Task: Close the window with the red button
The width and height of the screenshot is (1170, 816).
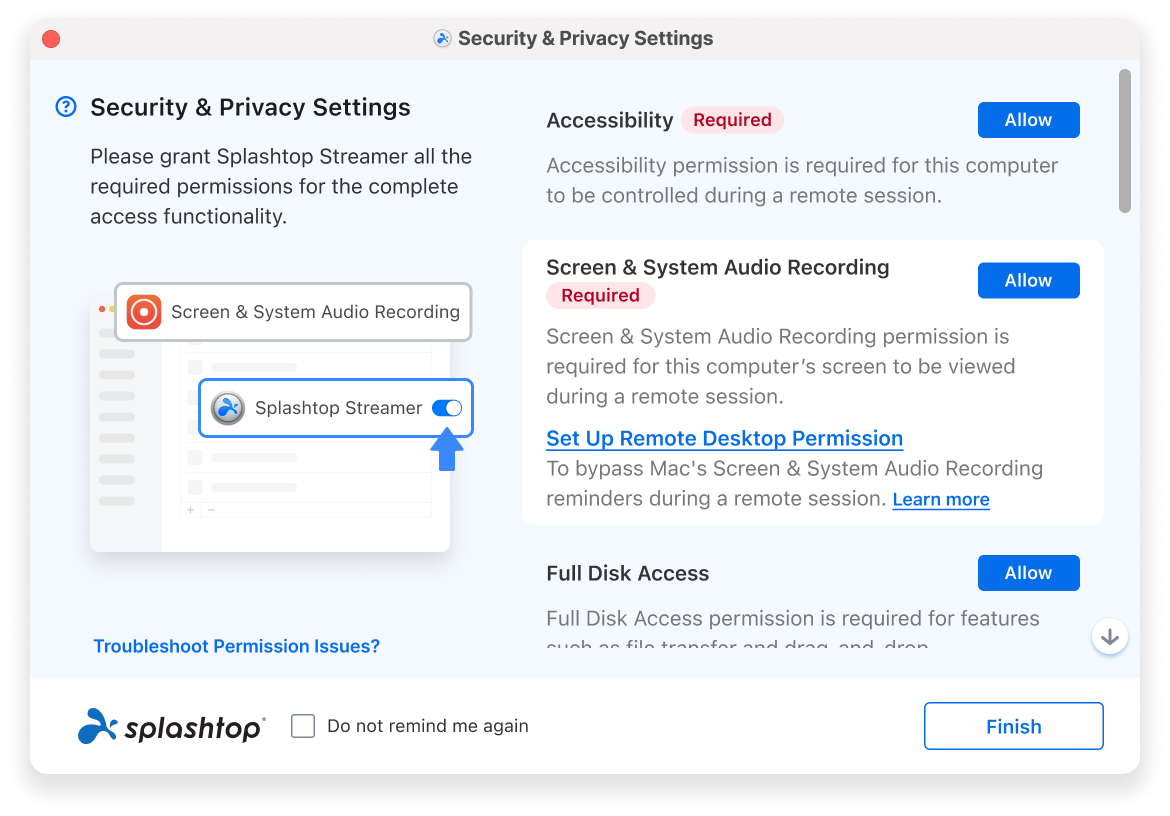Action: pos(51,39)
